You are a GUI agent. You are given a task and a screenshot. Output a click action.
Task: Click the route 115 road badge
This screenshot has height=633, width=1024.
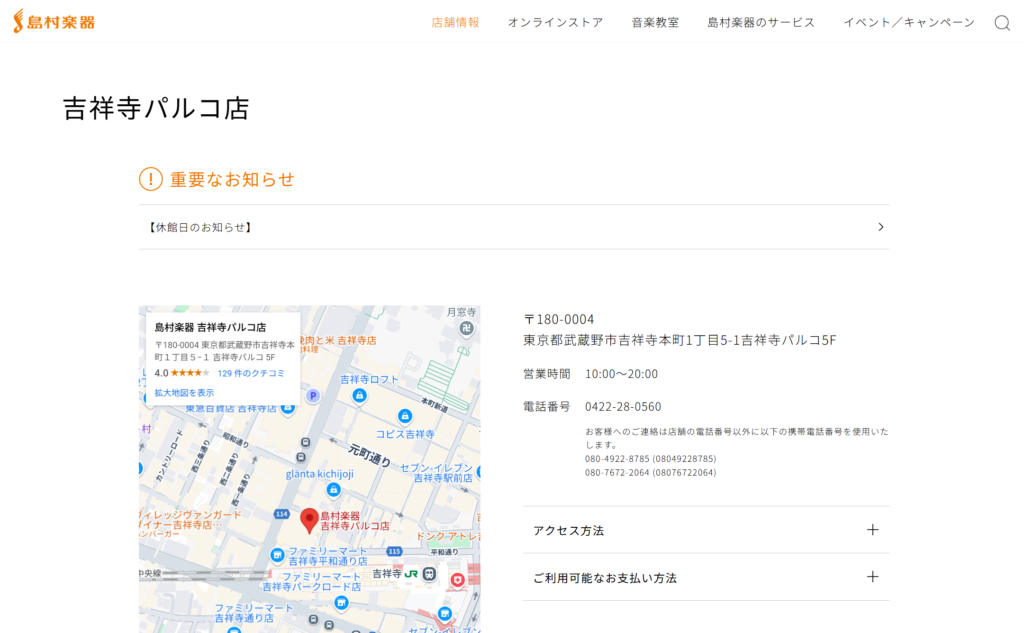(x=394, y=551)
